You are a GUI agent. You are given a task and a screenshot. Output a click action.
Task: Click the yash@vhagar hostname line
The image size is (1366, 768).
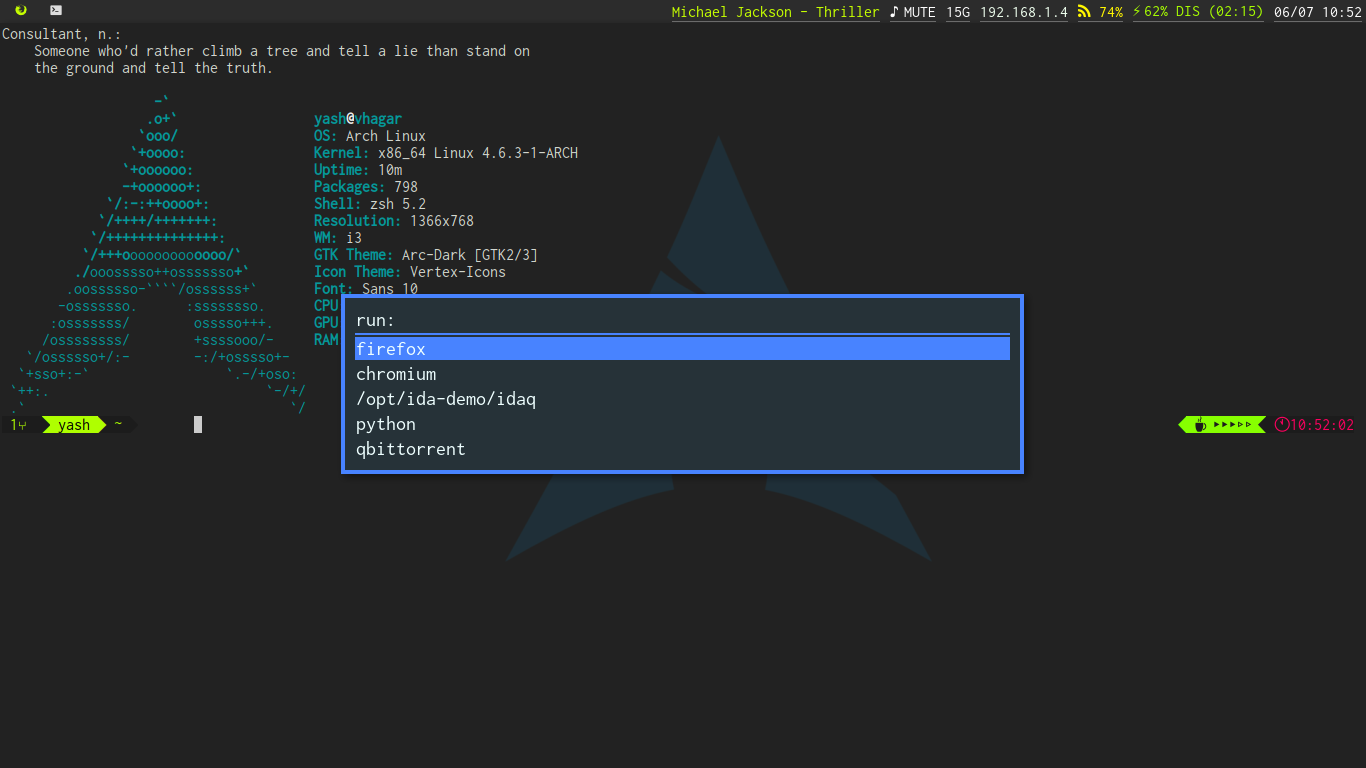(358, 119)
